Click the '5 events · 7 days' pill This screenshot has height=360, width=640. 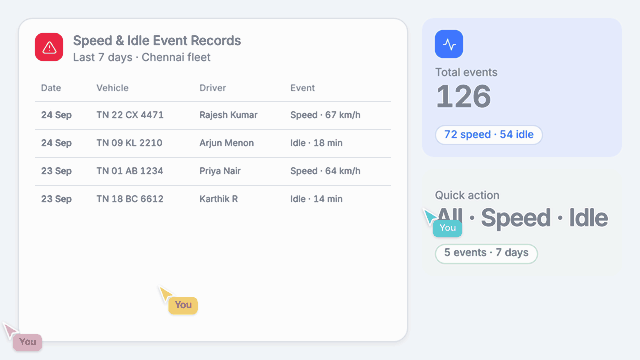click(x=486, y=253)
